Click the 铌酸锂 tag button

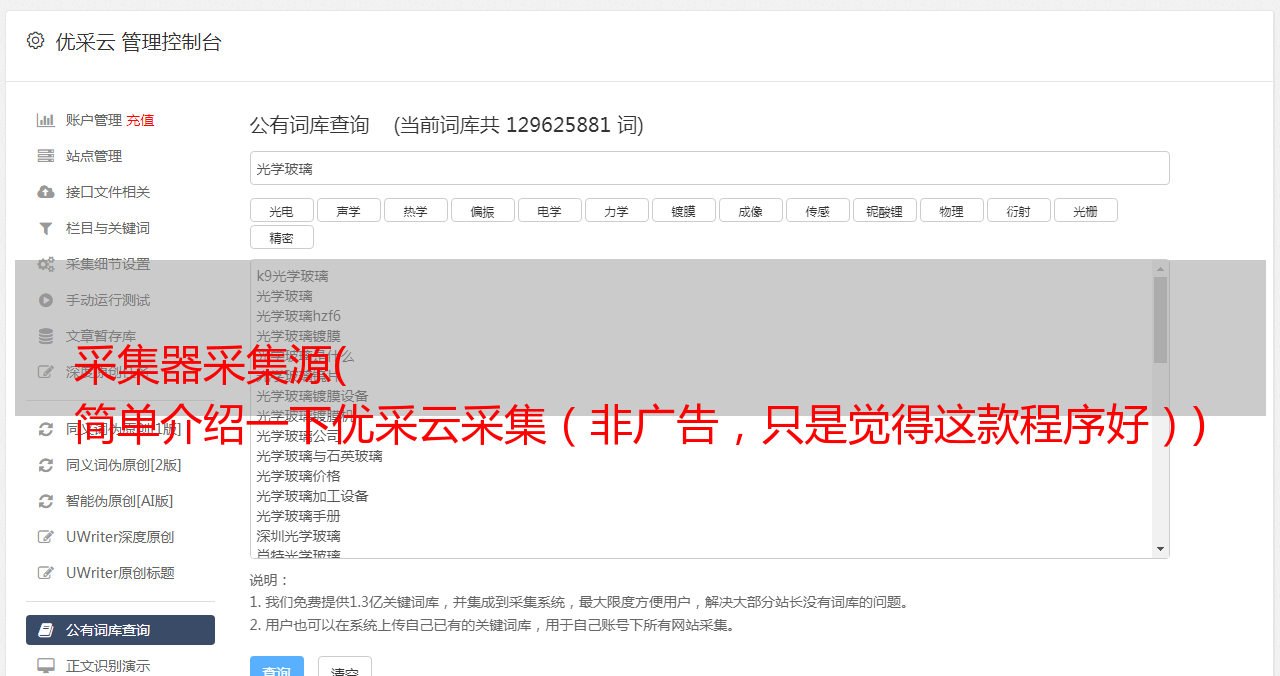[x=884, y=210]
